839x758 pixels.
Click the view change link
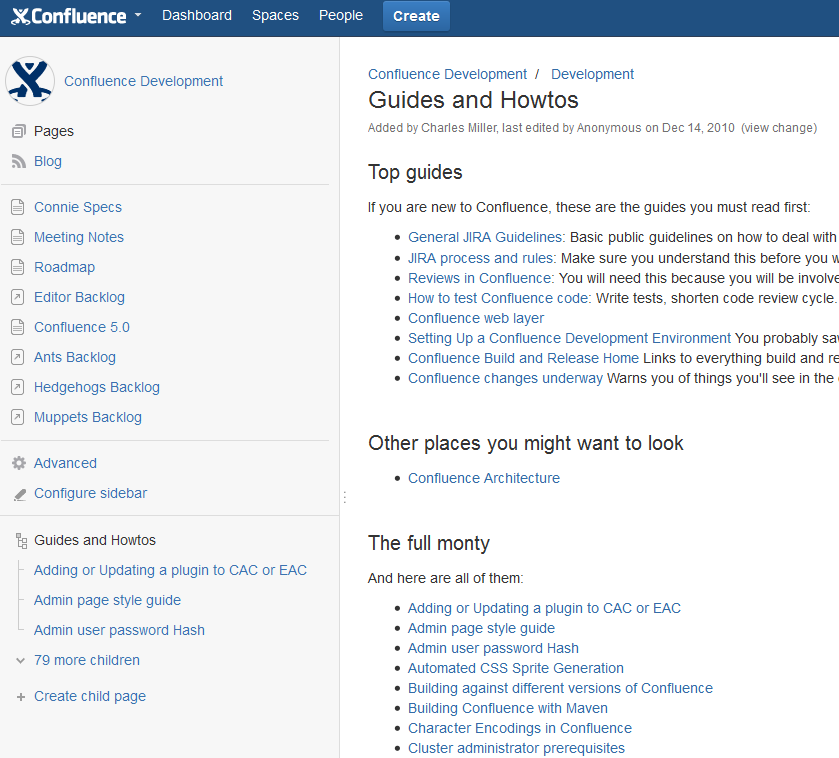779,128
